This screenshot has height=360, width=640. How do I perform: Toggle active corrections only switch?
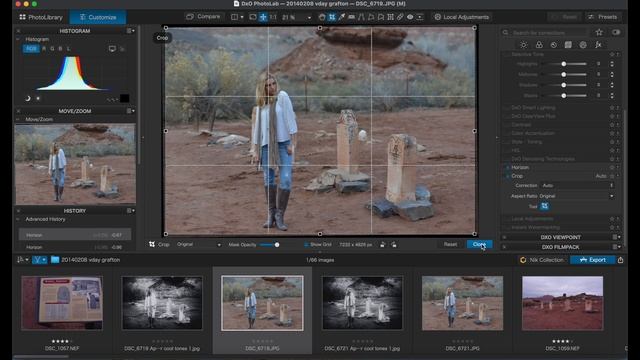click(x=616, y=32)
